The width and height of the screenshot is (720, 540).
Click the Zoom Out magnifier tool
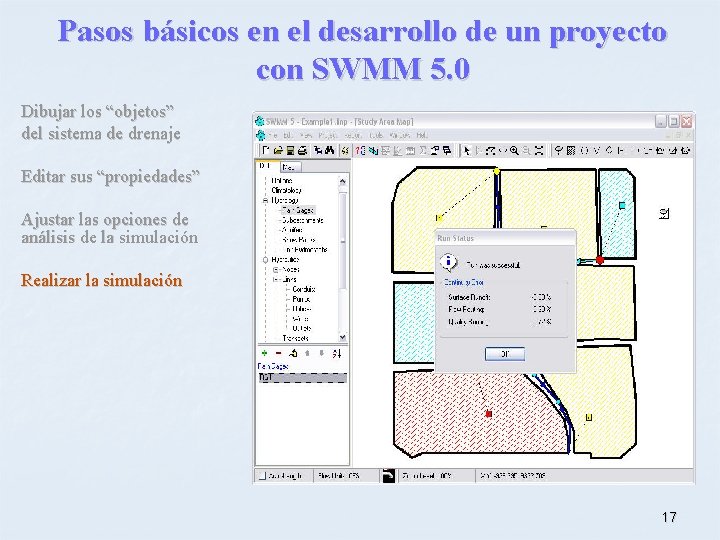pos(527,151)
